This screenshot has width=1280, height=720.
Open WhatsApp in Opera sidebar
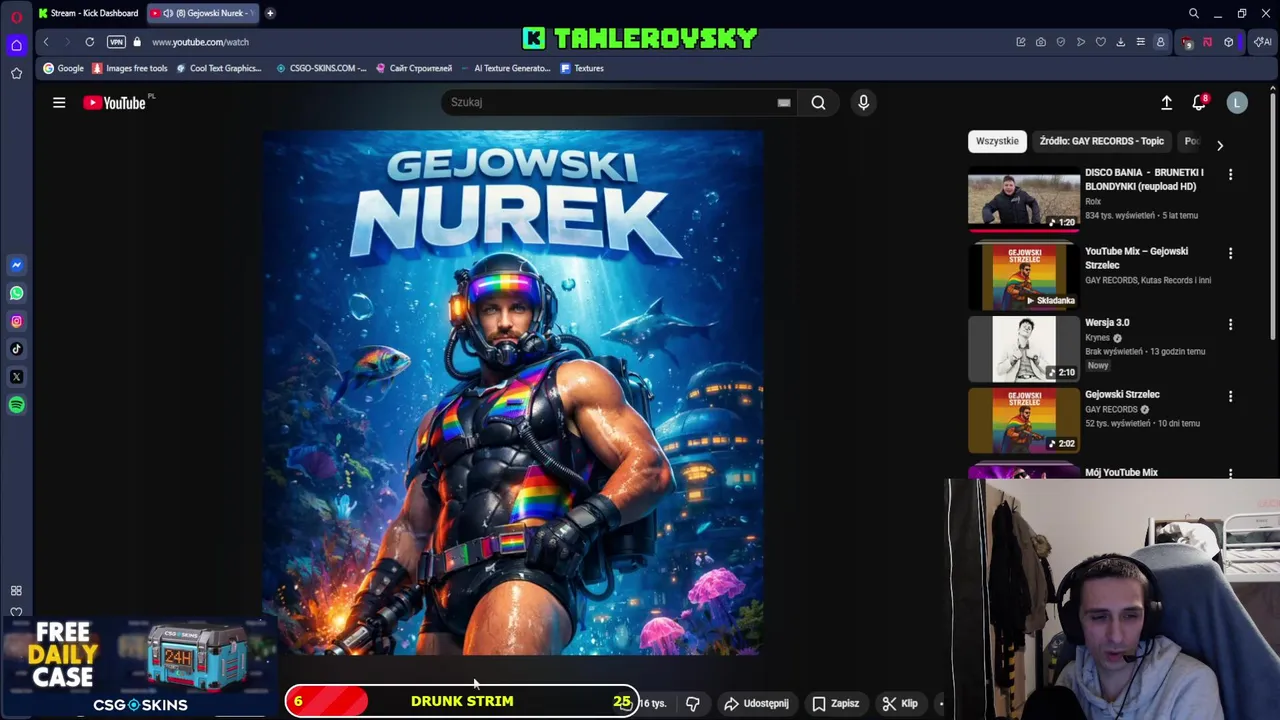click(16, 293)
